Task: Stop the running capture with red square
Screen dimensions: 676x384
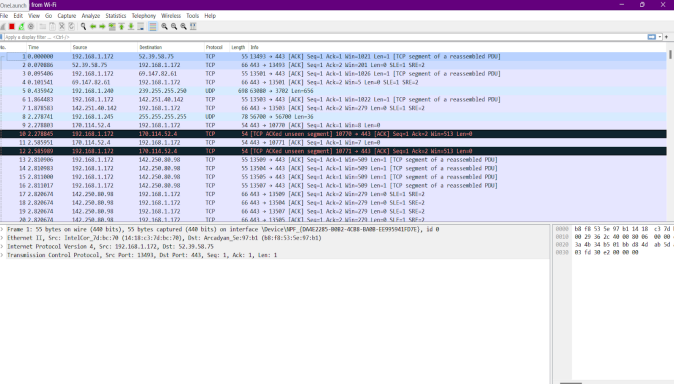Action: 12,27
